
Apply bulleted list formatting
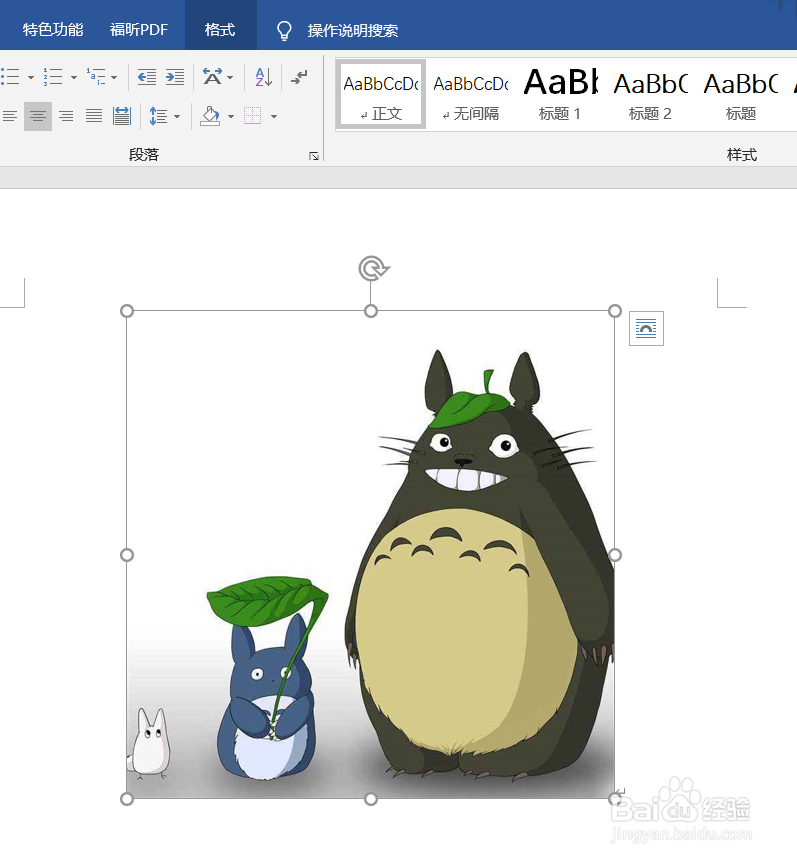[10, 77]
